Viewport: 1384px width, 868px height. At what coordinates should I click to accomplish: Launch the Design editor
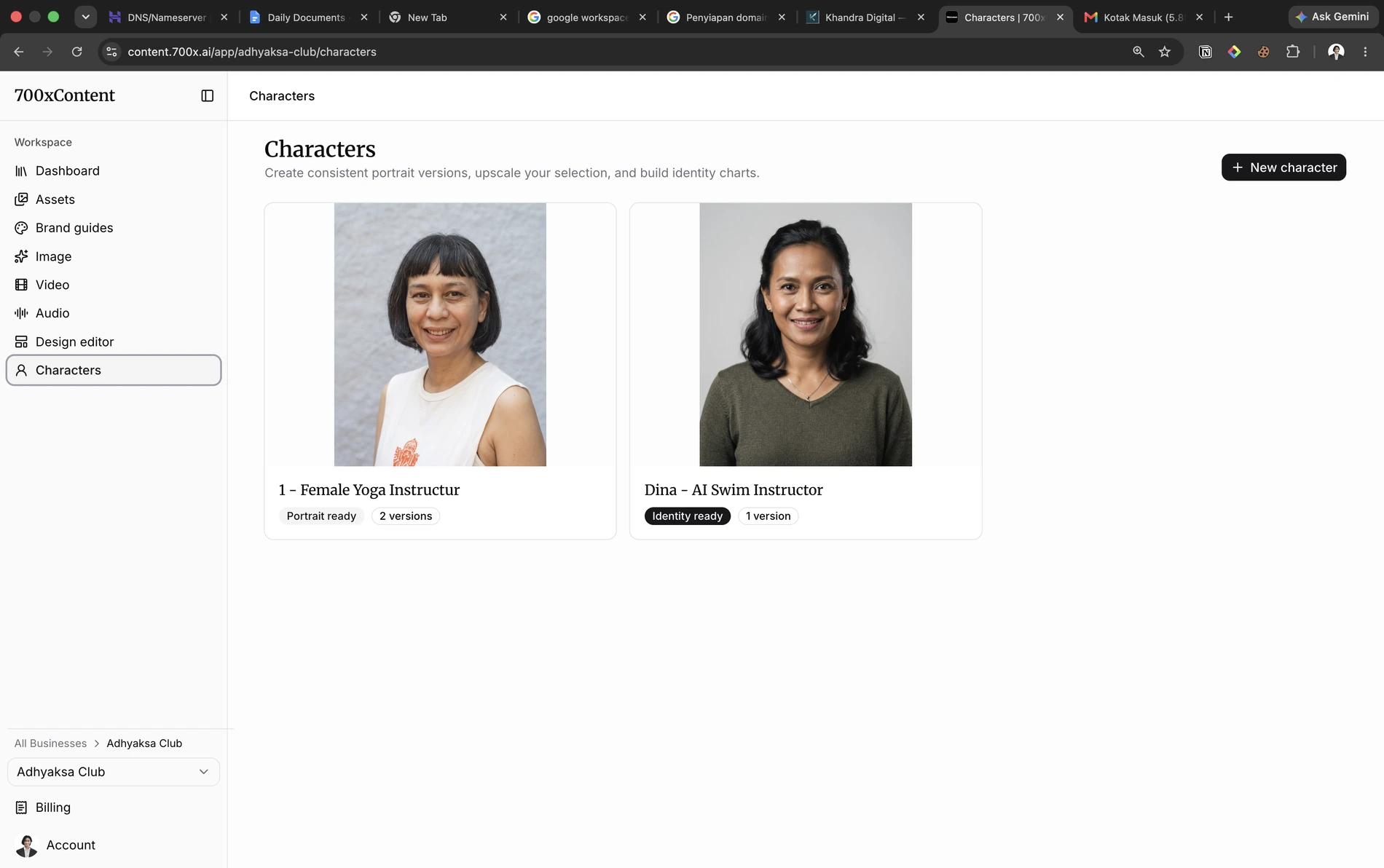tap(114, 342)
